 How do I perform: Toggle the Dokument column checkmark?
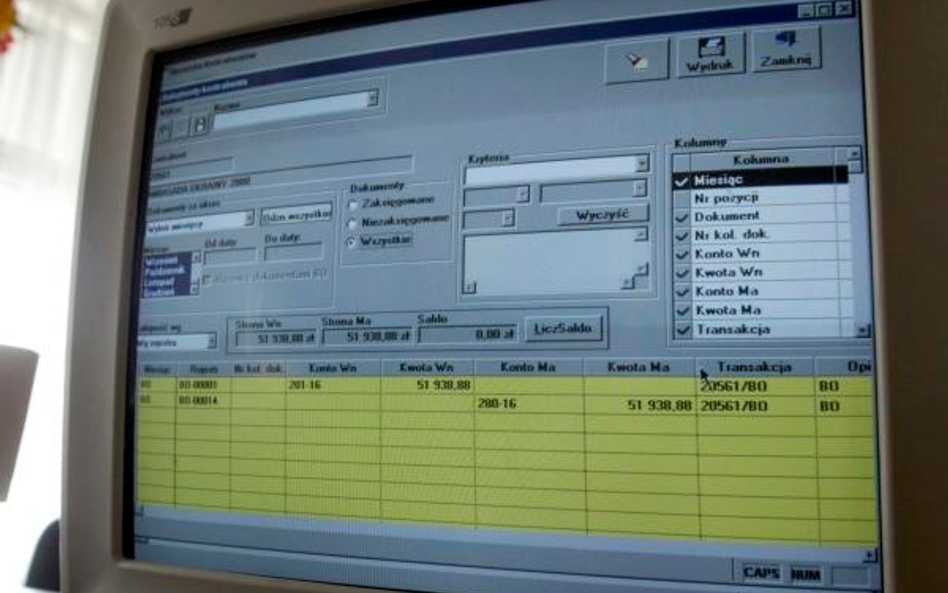click(x=682, y=217)
